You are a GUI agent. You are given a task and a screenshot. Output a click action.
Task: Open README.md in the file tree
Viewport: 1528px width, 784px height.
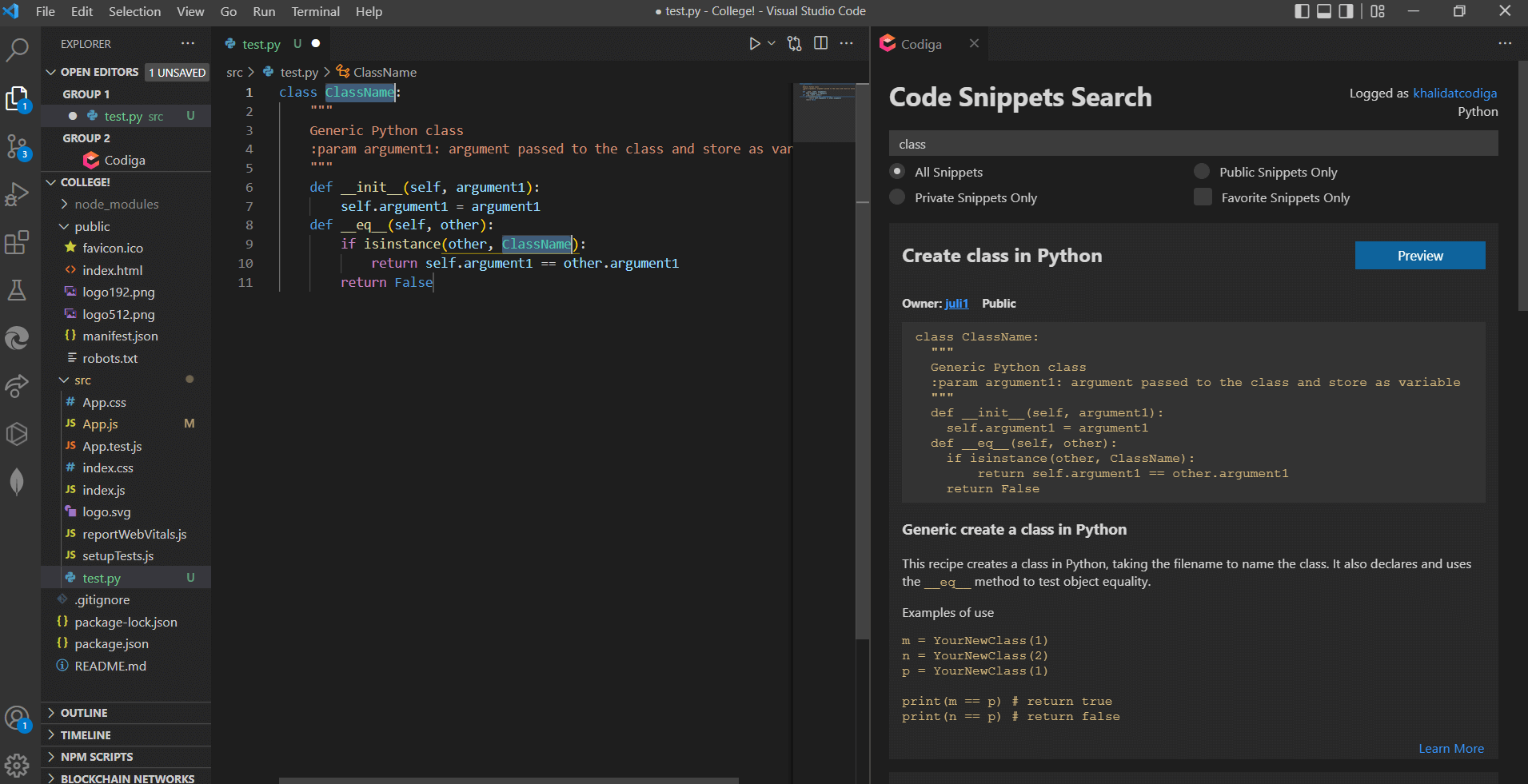(110, 667)
